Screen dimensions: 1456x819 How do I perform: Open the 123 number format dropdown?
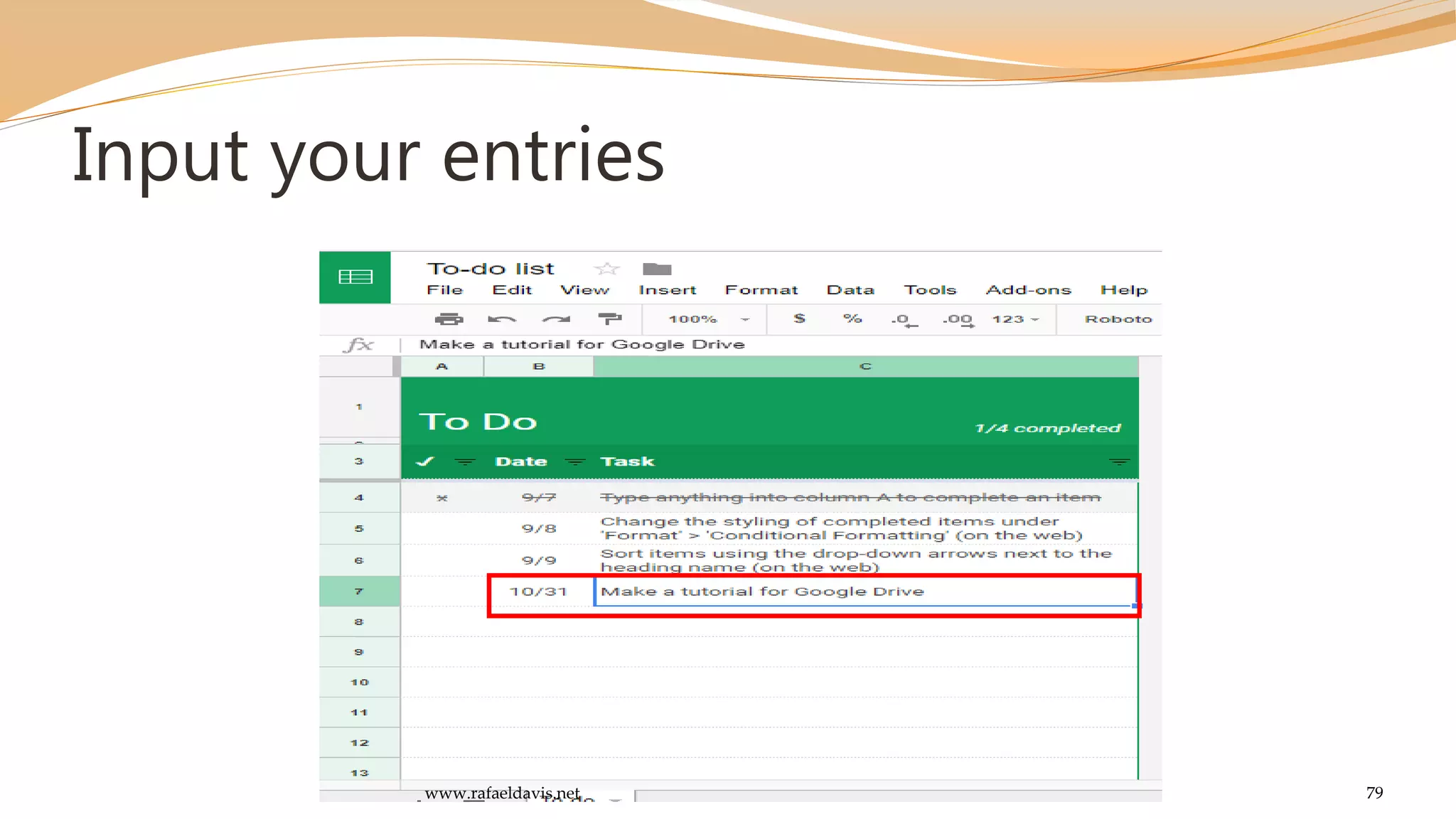1015,319
